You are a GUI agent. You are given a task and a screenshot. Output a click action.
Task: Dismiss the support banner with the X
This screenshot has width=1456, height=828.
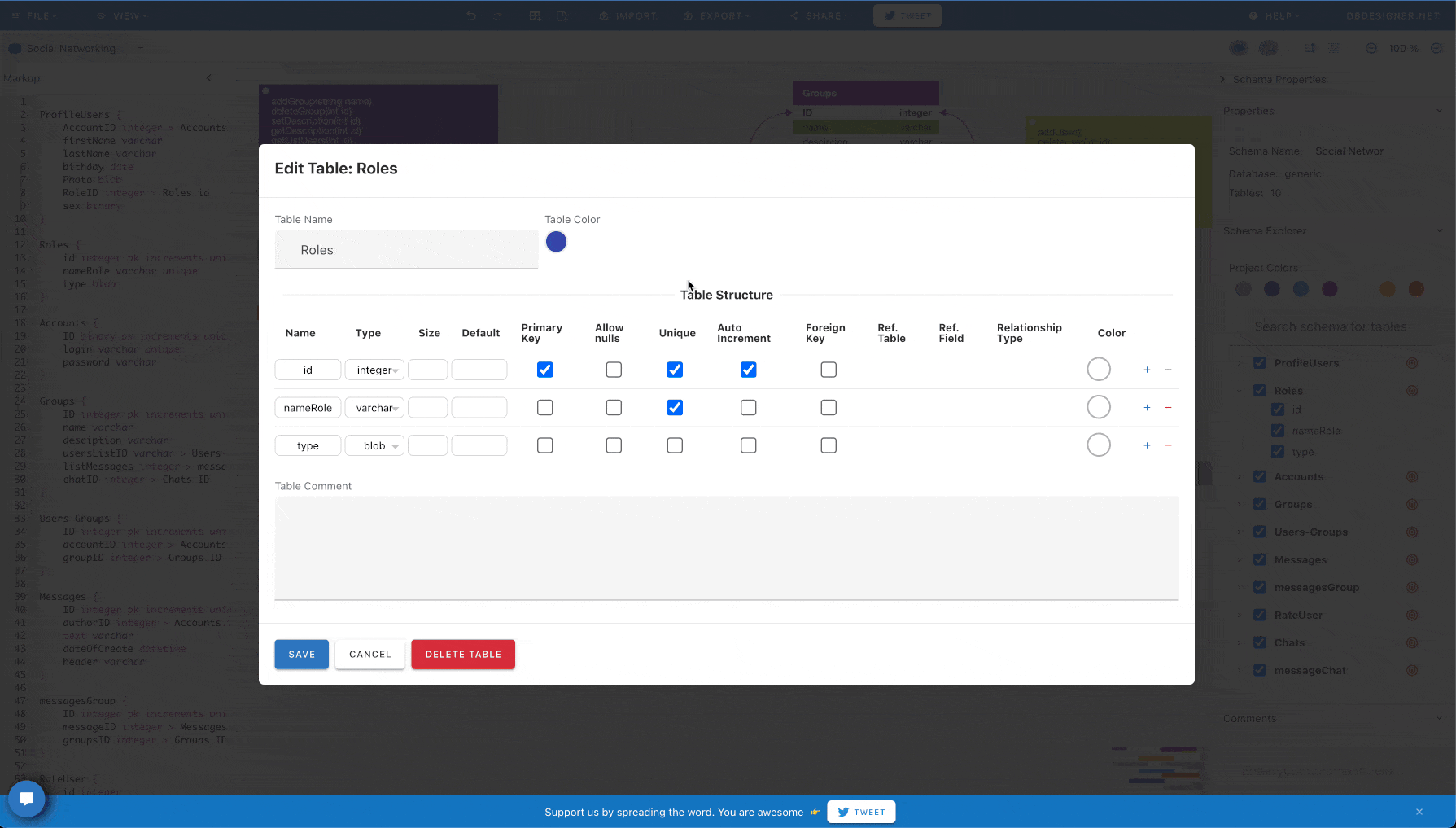(x=1419, y=812)
